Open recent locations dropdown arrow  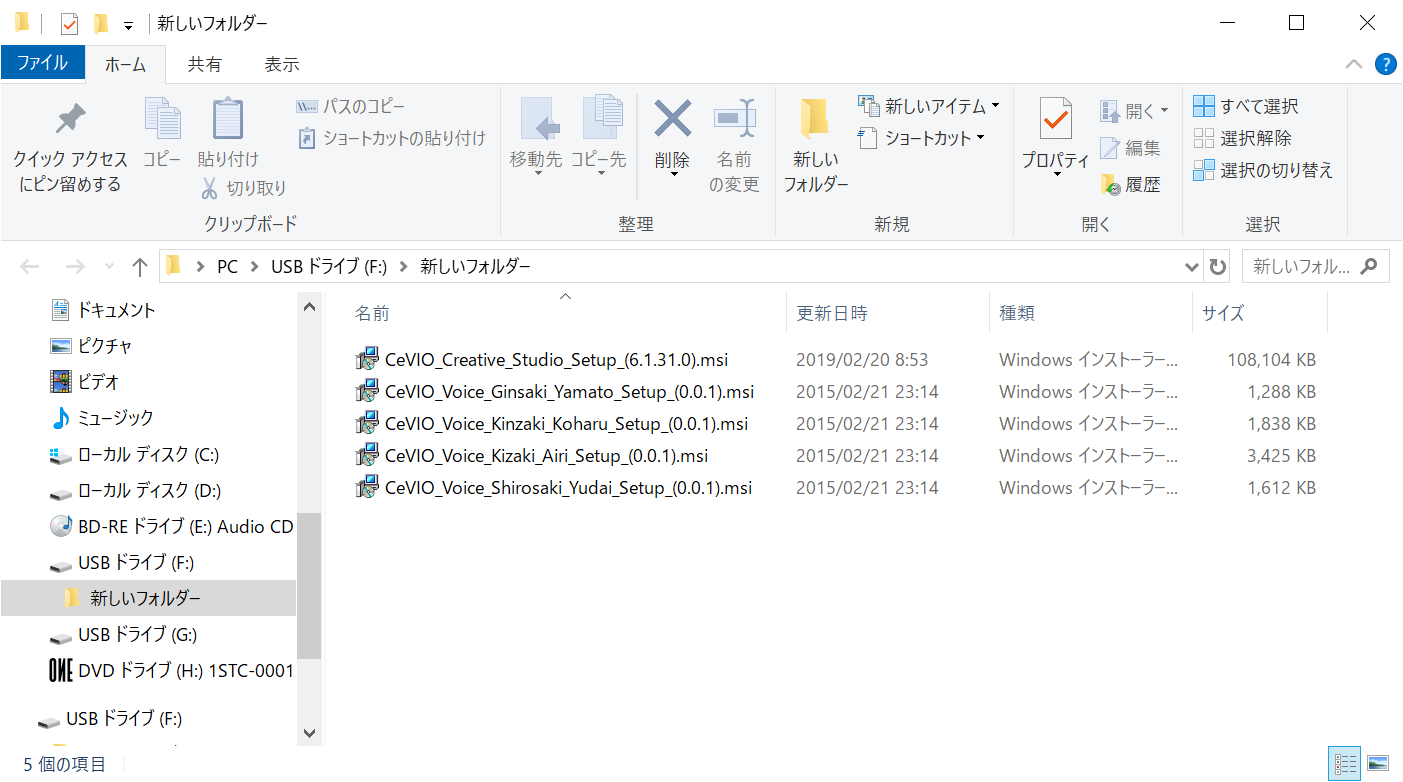click(110, 267)
